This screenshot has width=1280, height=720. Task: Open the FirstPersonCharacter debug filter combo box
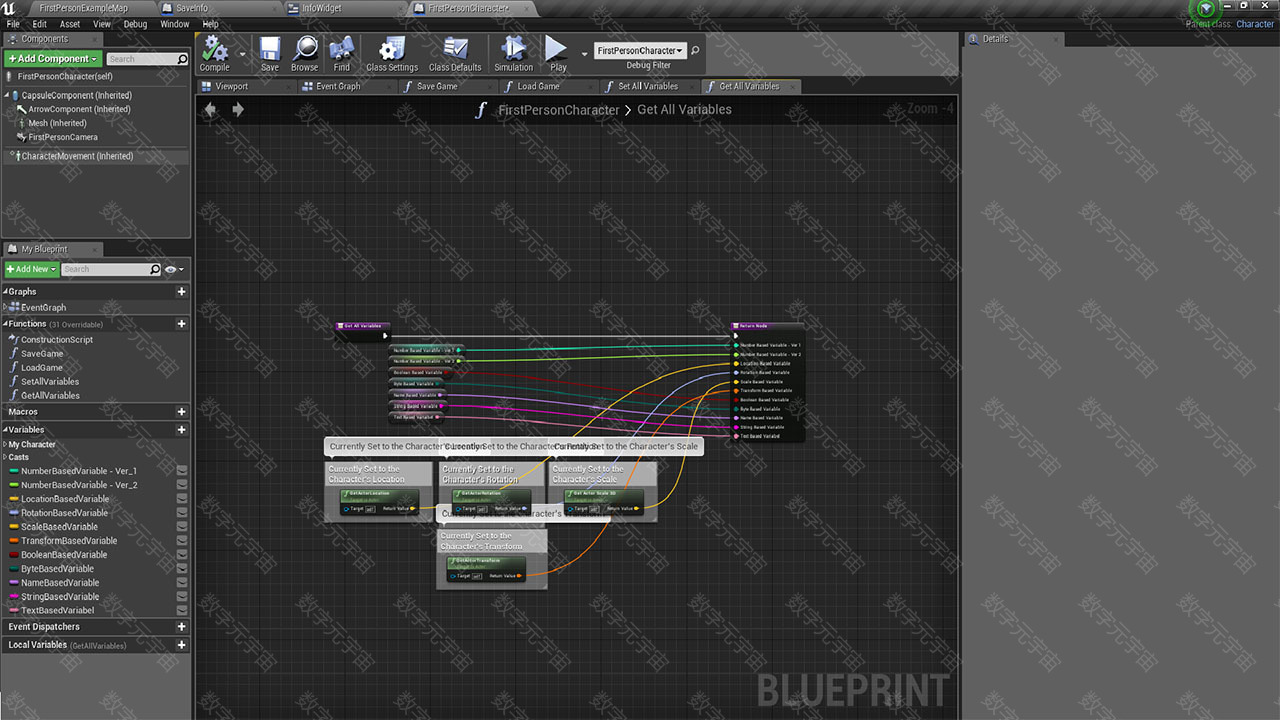click(x=640, y=50)
